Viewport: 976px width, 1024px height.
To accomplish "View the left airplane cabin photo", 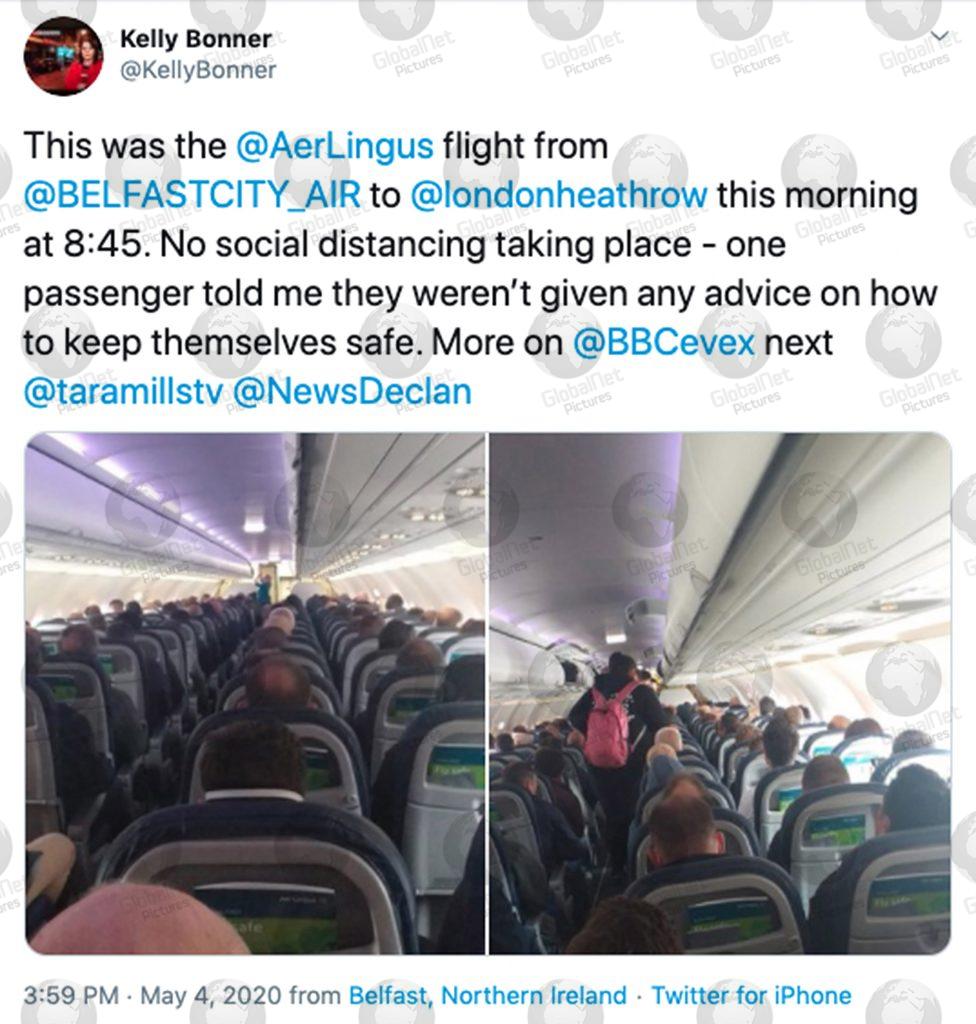I will coord(255,693).
